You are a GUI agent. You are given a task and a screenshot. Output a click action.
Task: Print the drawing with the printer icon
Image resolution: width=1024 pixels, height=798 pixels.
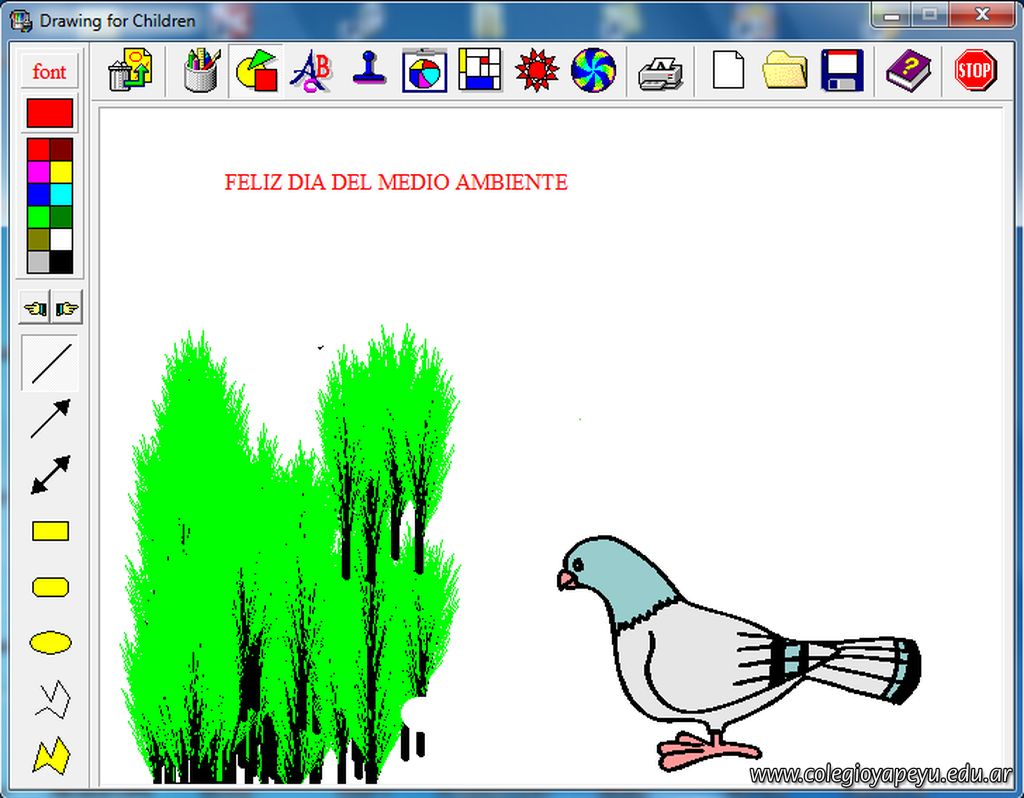click(660, 71)
